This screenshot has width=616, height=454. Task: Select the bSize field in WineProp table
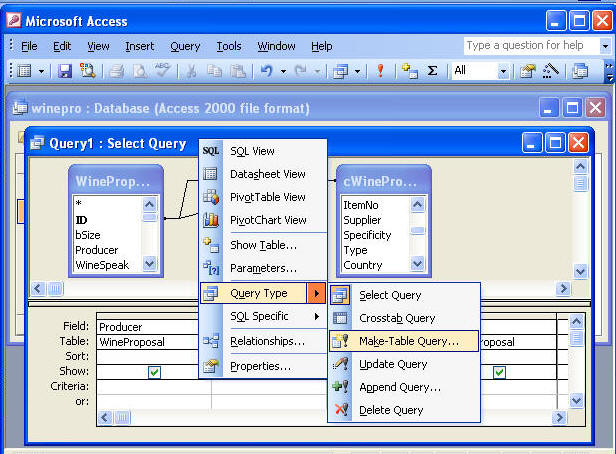(88, 235)
